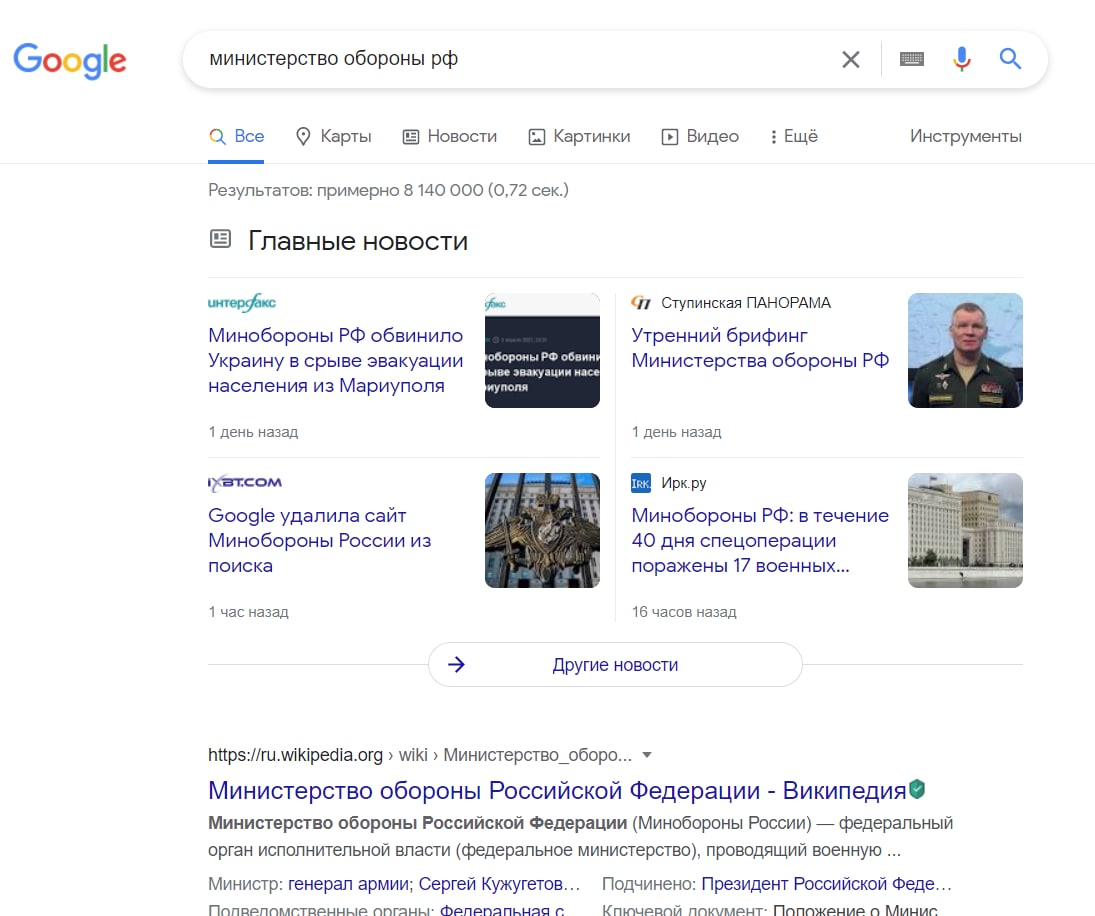
Task: Open the Карты tab
Action: tap(334, 137)
